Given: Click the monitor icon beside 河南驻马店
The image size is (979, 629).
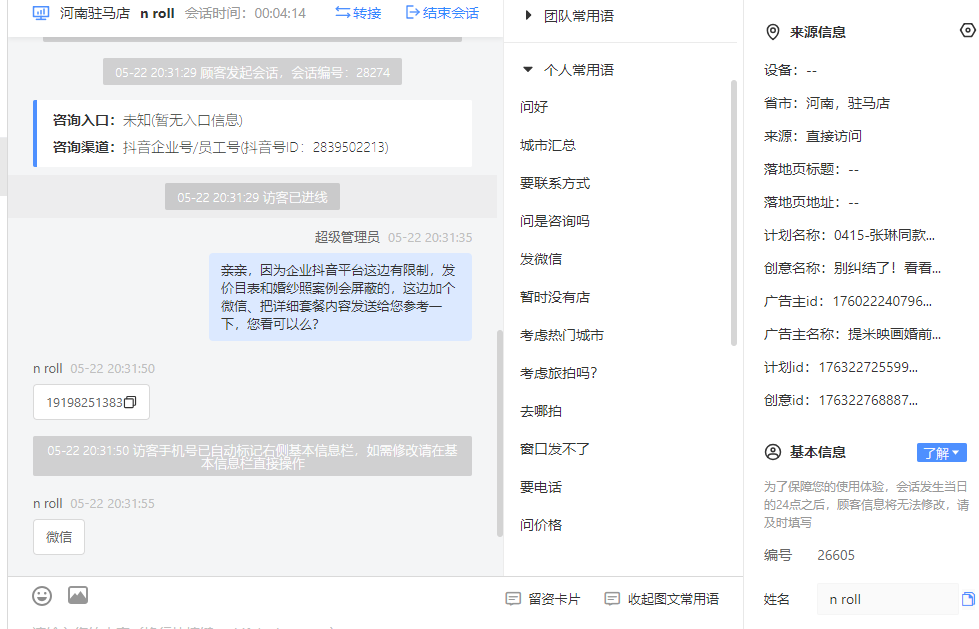Looking at the screenshot, I should pyautogui.click(x=41, y=13).
